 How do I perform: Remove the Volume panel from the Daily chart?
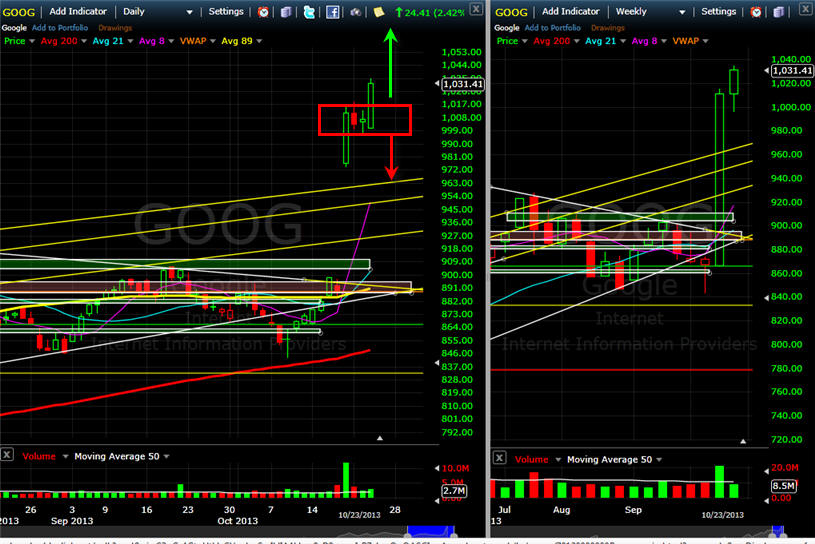[x=7, y=455]
